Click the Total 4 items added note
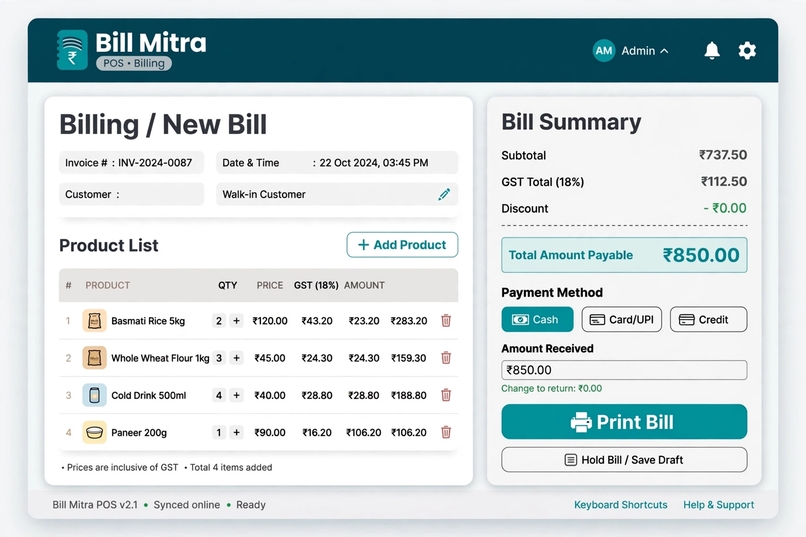 click(231, 467)
